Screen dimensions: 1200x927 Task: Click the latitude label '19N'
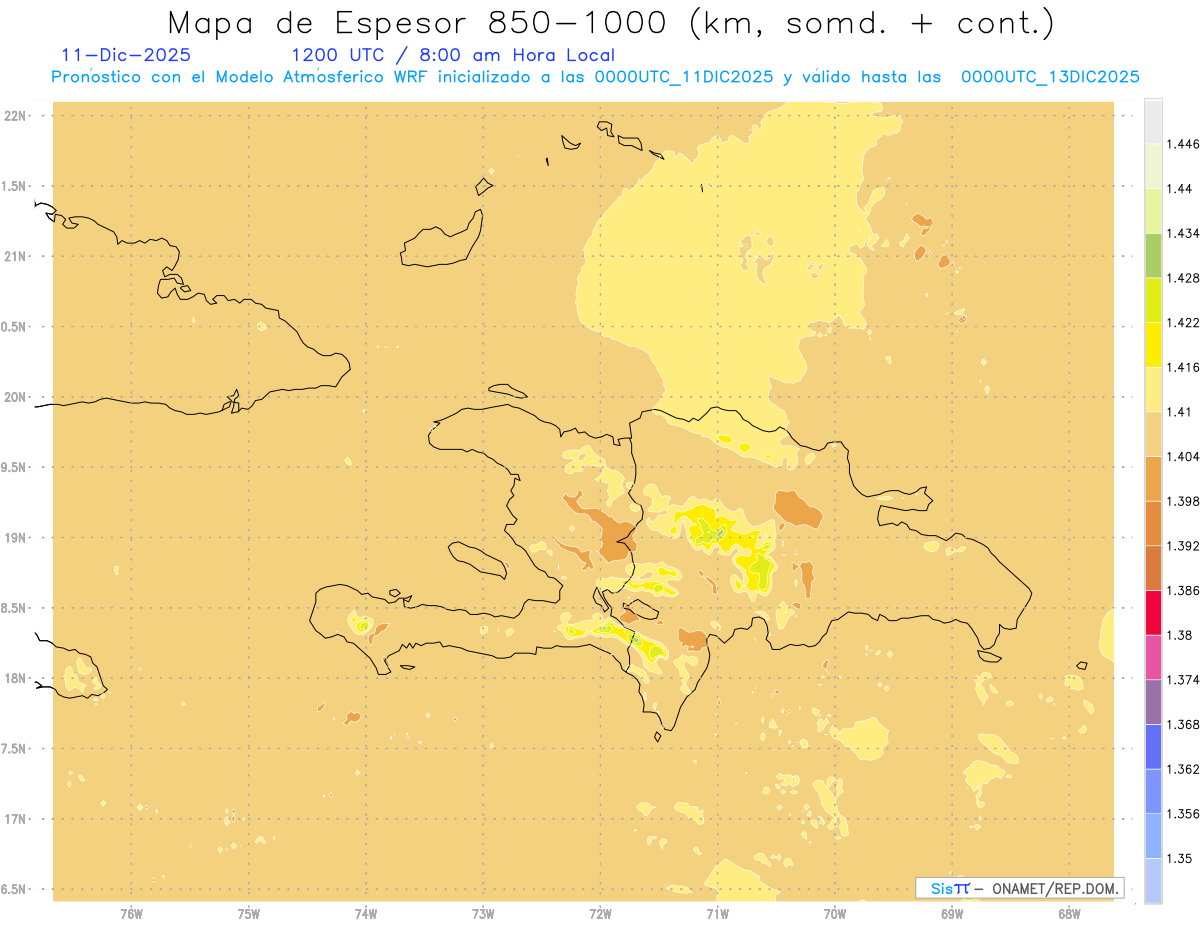14,537
